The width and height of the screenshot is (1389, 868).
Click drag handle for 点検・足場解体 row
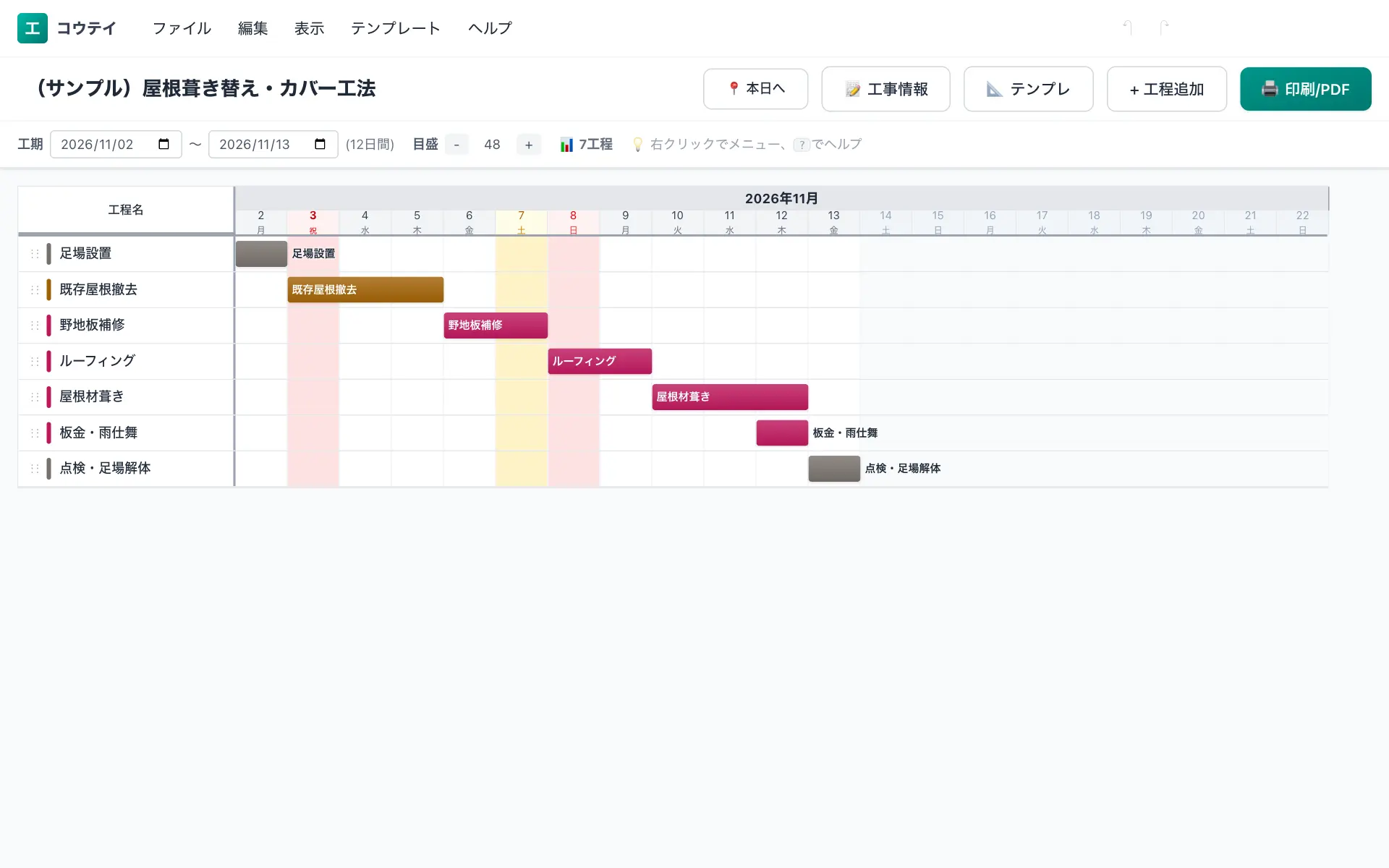[35, 469]
